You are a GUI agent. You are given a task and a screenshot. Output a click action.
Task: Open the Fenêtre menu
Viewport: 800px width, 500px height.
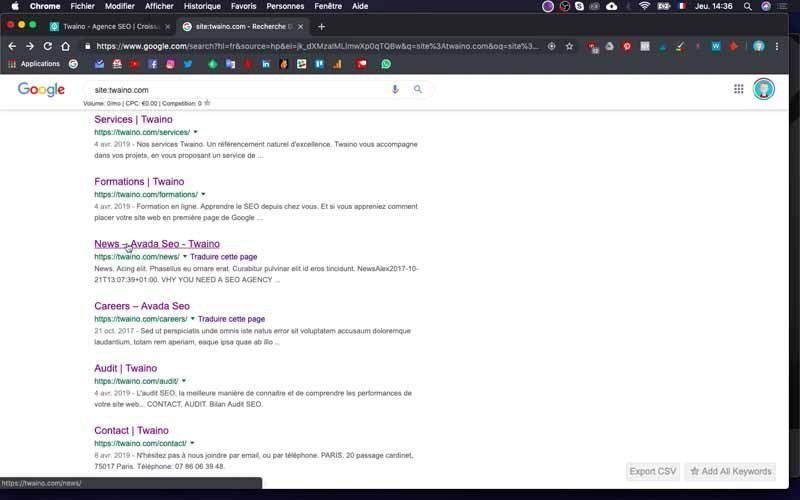coord(328,6)
